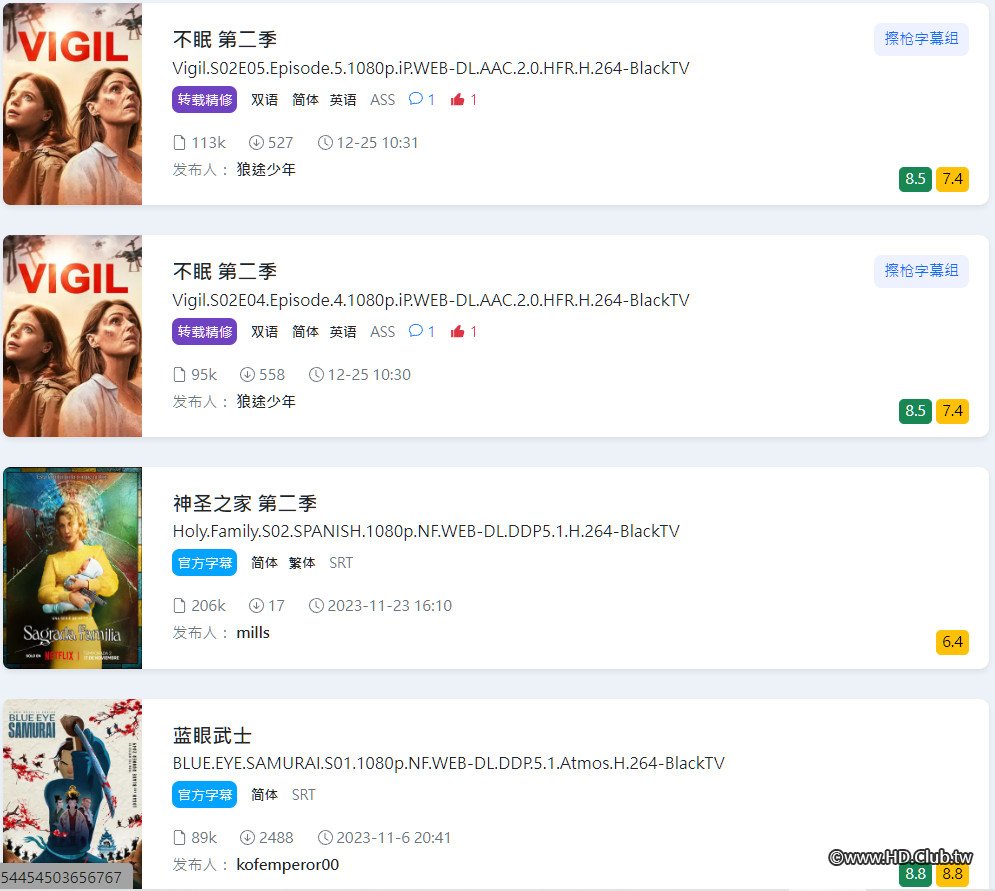
Task: Click yellow 6.4 rating on Holy Family card
Action: click(x=952, y=642)
